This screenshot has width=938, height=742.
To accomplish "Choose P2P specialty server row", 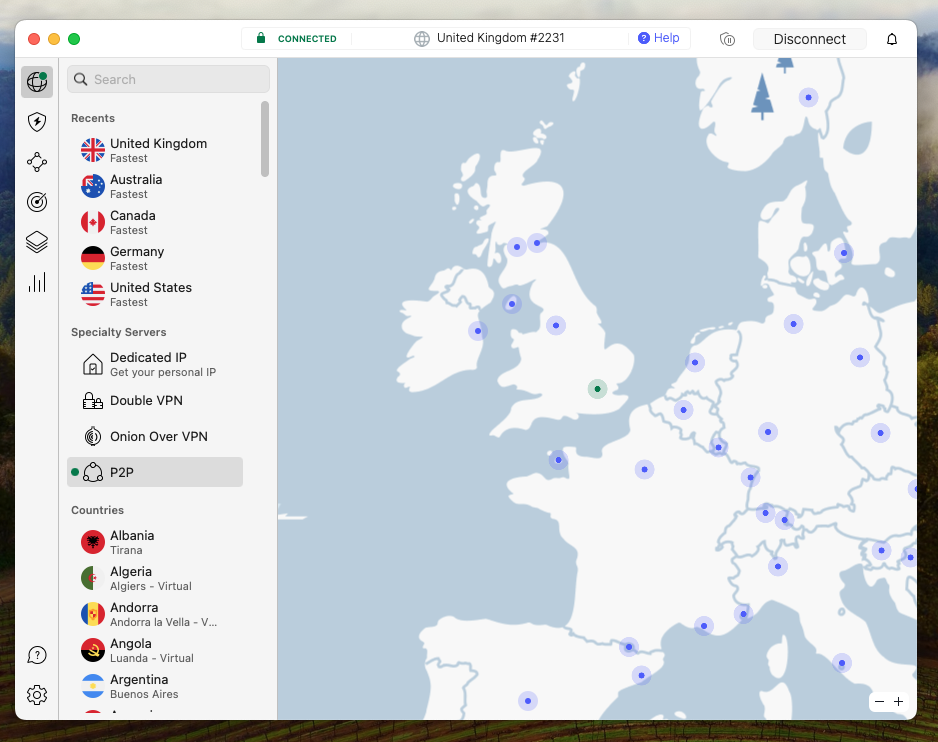I will [x=155, y=472].
